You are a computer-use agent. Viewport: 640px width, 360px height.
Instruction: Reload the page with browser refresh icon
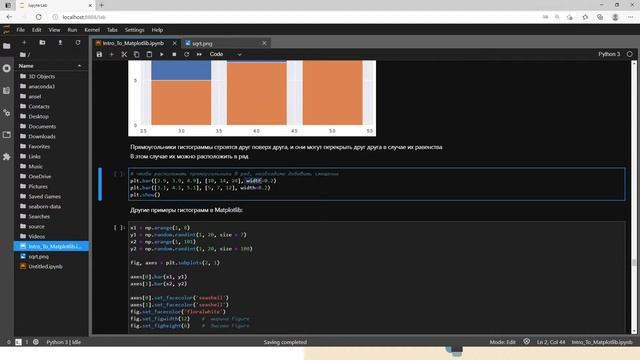tap(38, 17)
